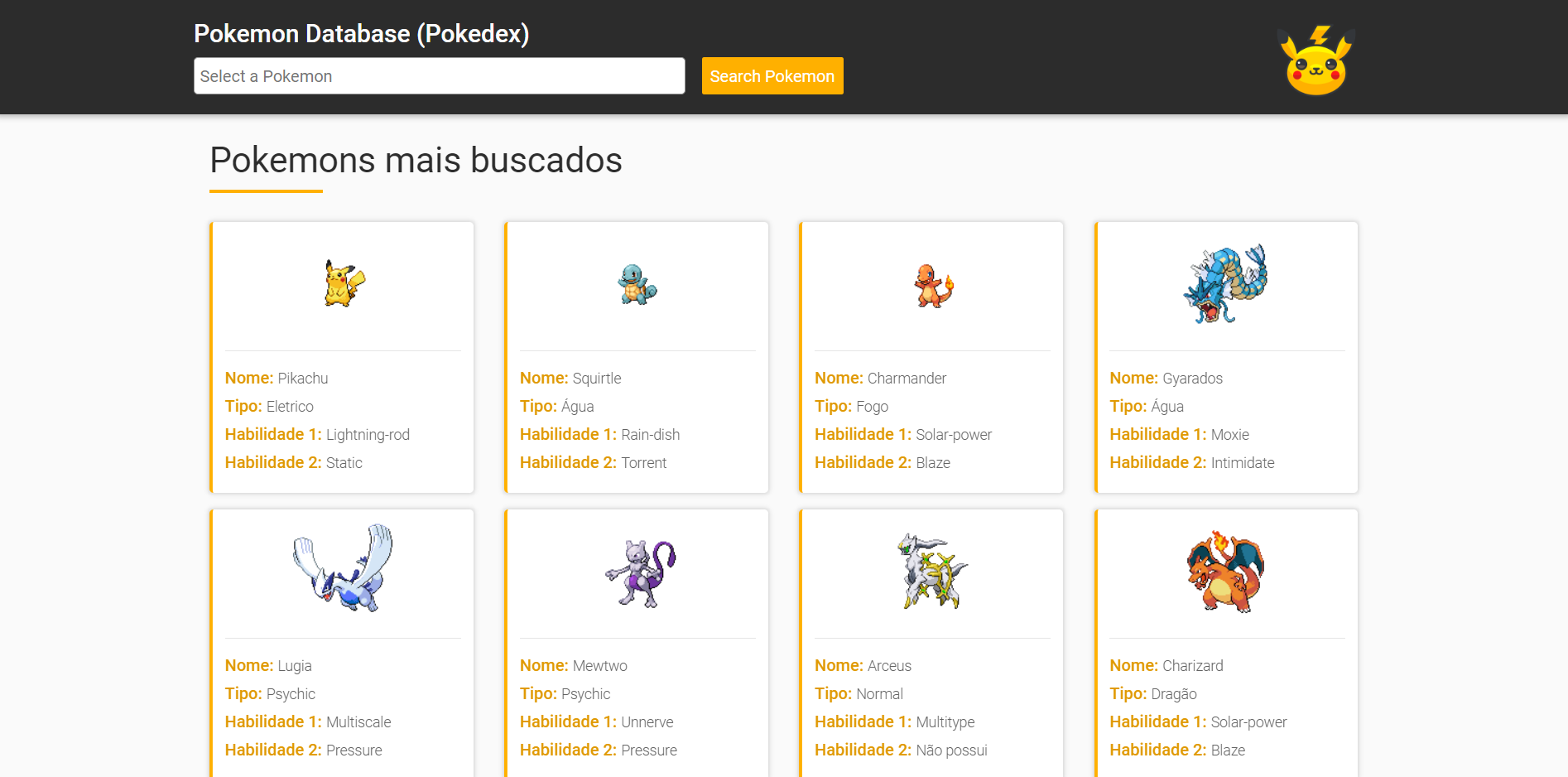The image size is (1568, 777).
Task: Click Lugia's Psychic type text
Action: pos(291,694)
